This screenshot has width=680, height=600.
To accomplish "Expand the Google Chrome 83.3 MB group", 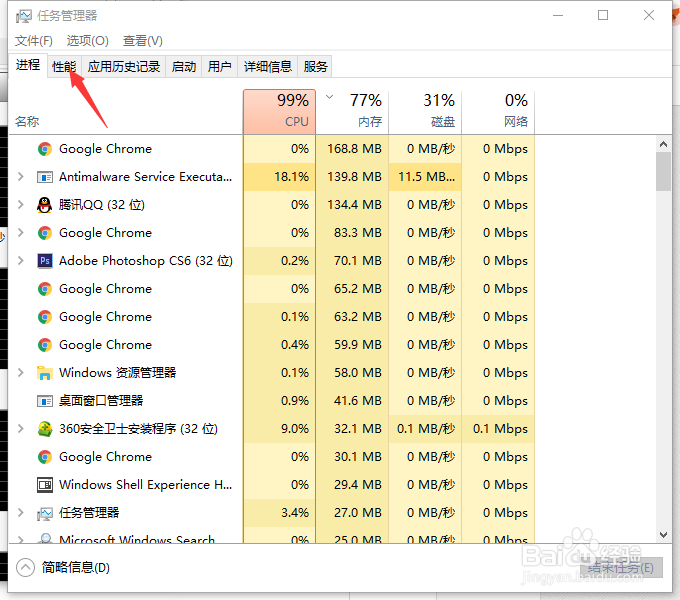I will point(20,233).
